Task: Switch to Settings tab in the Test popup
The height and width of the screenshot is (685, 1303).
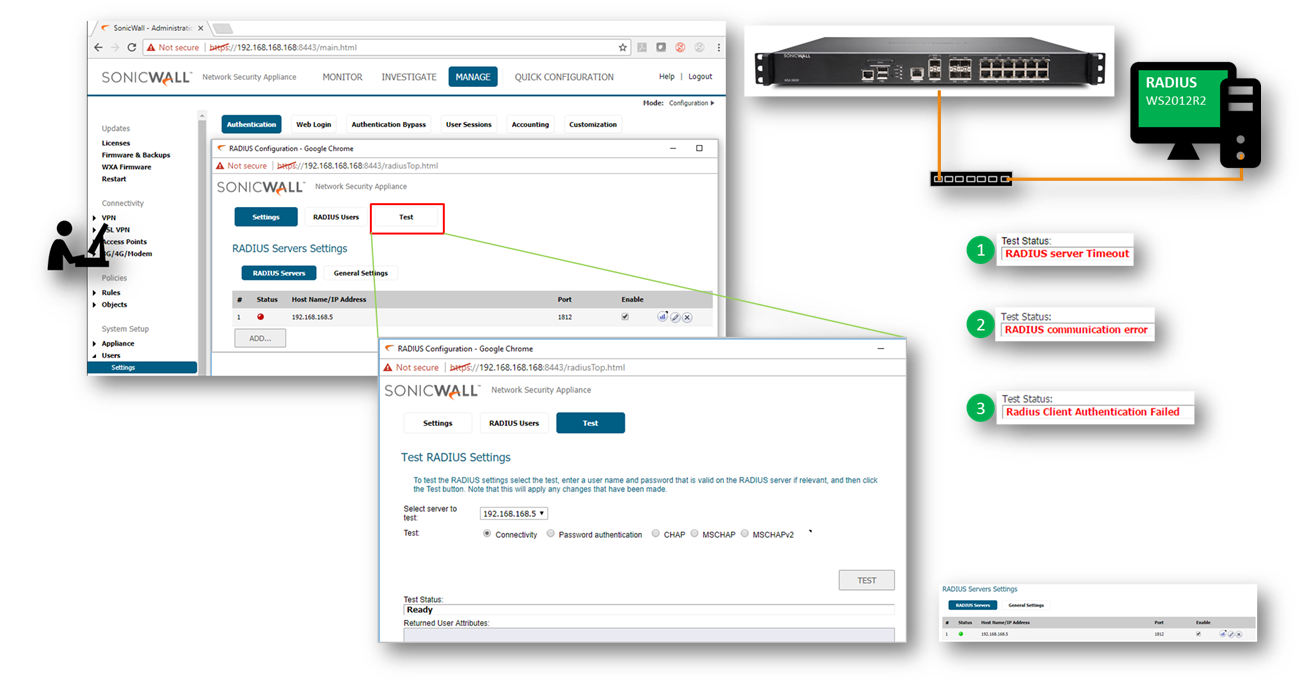Action: (x=438, y=423)
